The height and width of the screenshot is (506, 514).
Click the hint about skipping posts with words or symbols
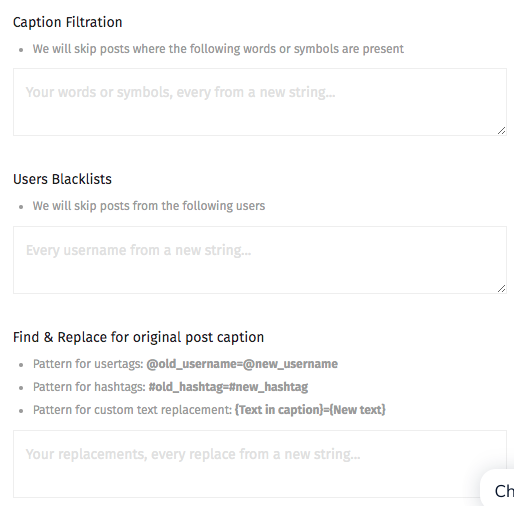tap(218, 49)
